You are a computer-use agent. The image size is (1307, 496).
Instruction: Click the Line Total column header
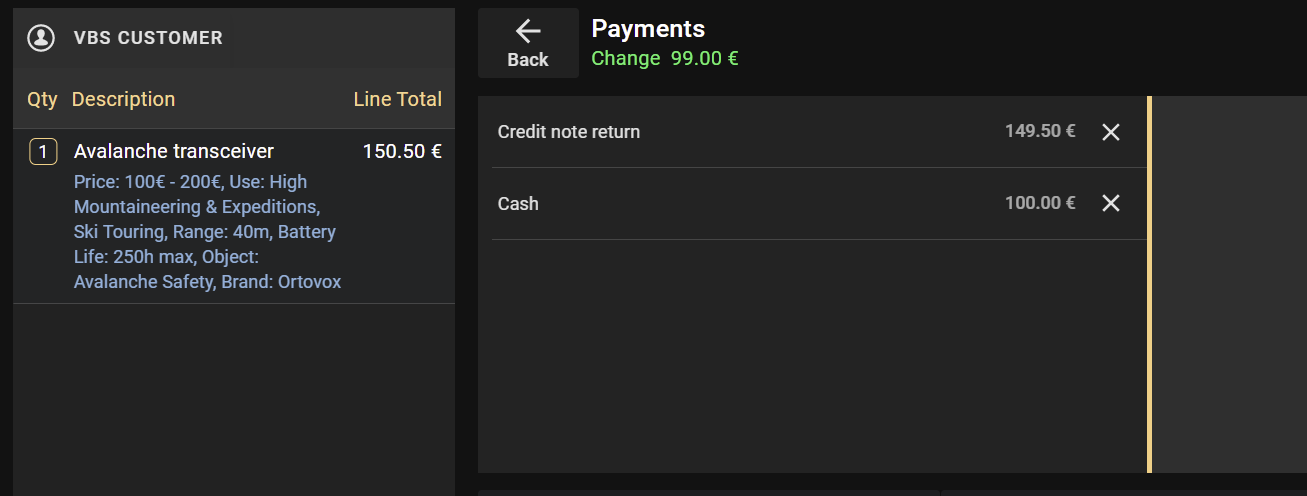(x=397, y=99)
